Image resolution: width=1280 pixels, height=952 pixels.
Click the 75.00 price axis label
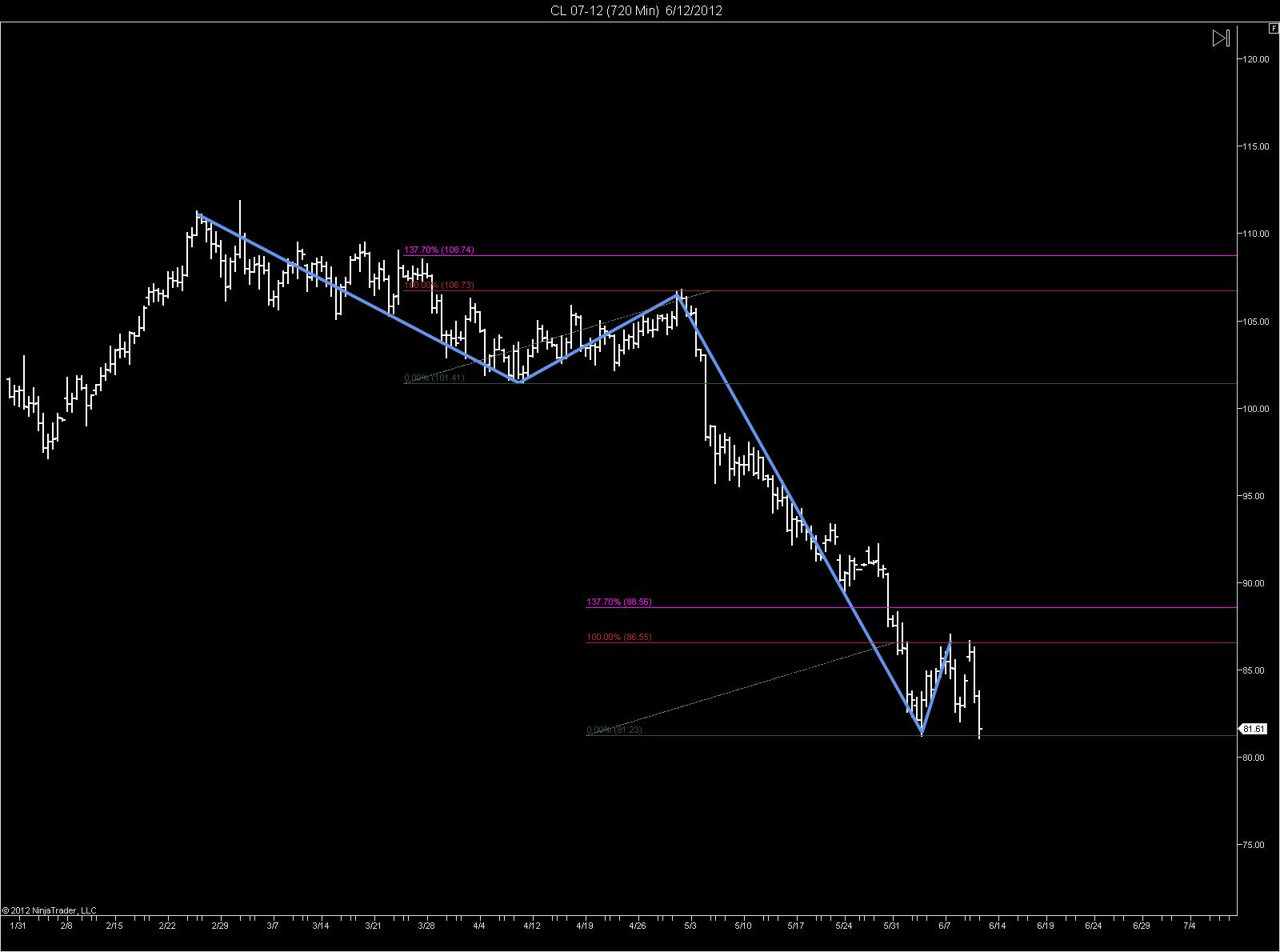click(x=1254, y=845)
